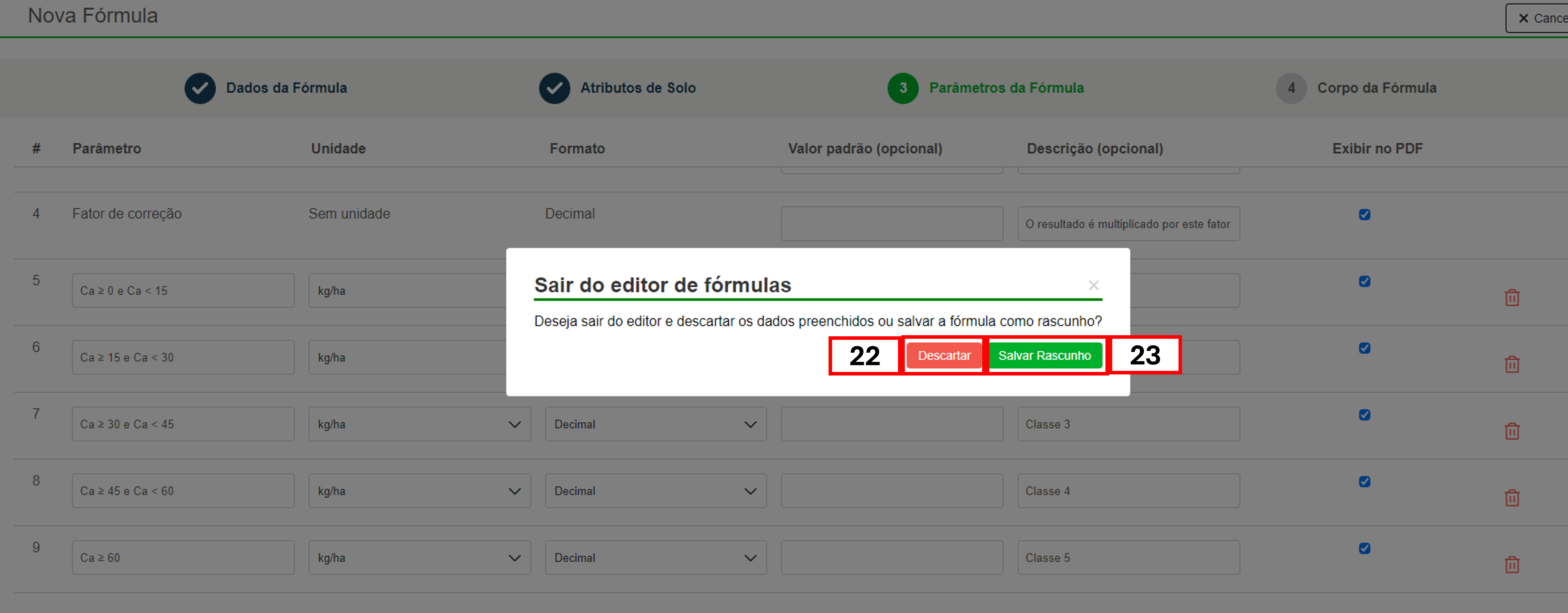Click trash icon for row 9
Screen dimensions: 1568x613
[1512, 565]
